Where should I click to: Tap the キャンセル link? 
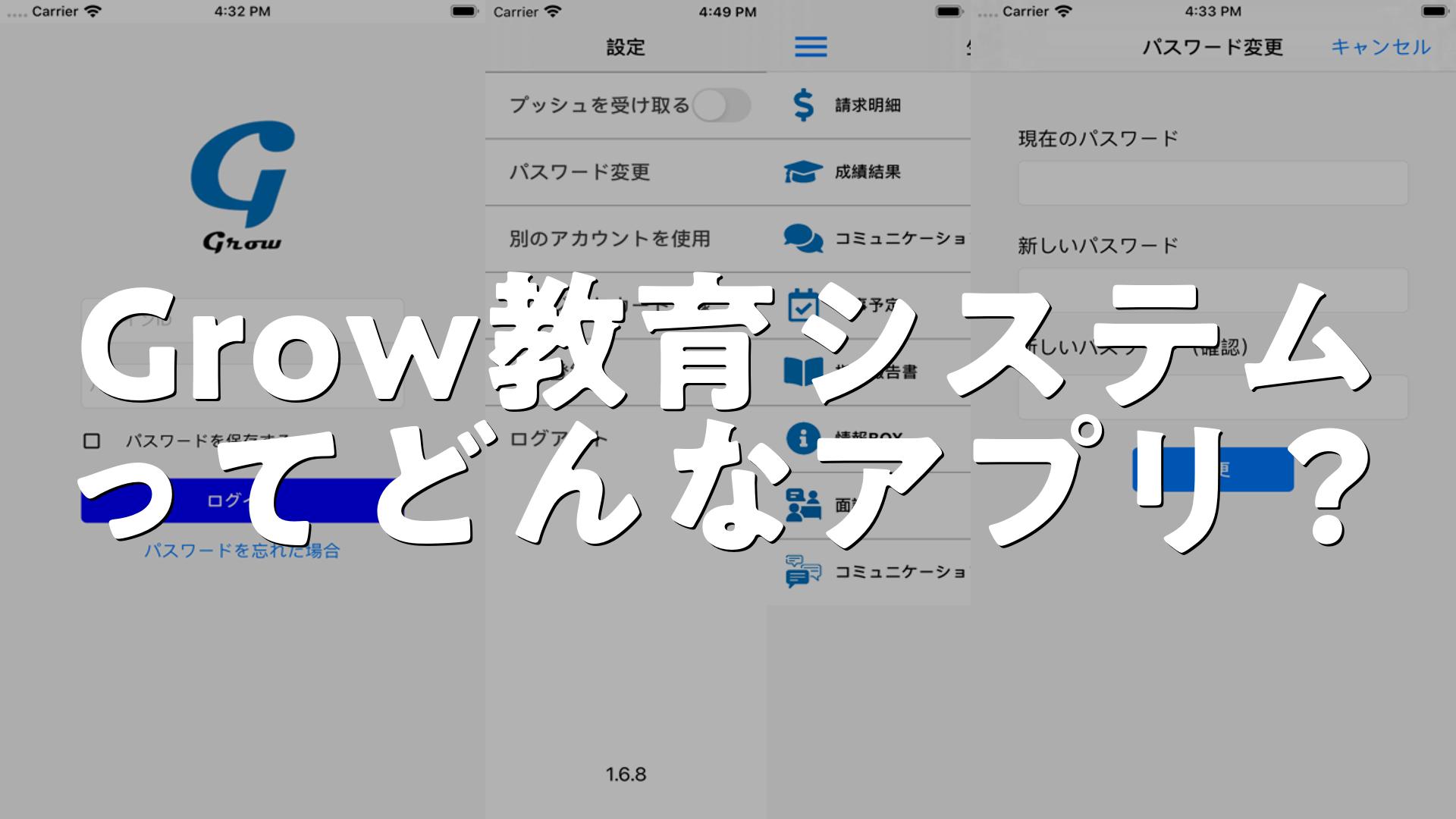pos(1380,47)
